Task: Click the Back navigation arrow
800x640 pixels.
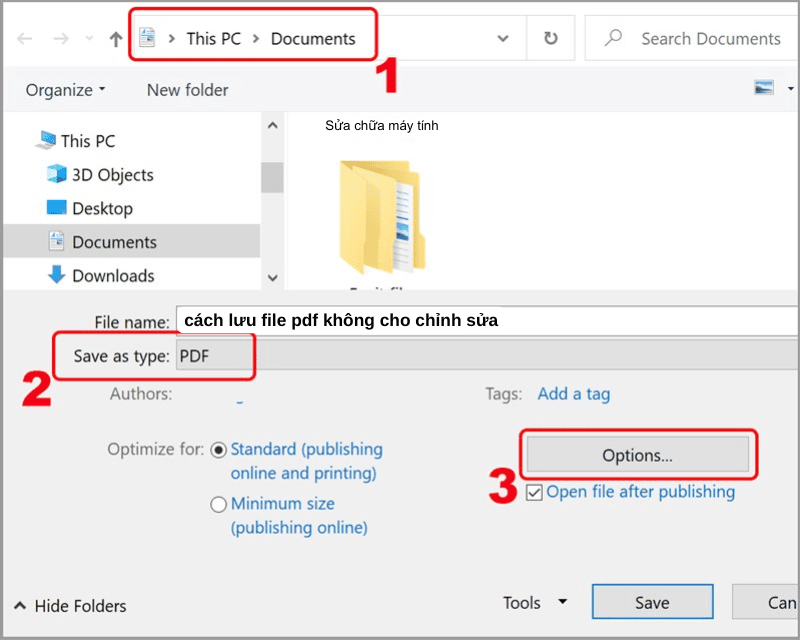Action: pos(25,39)
